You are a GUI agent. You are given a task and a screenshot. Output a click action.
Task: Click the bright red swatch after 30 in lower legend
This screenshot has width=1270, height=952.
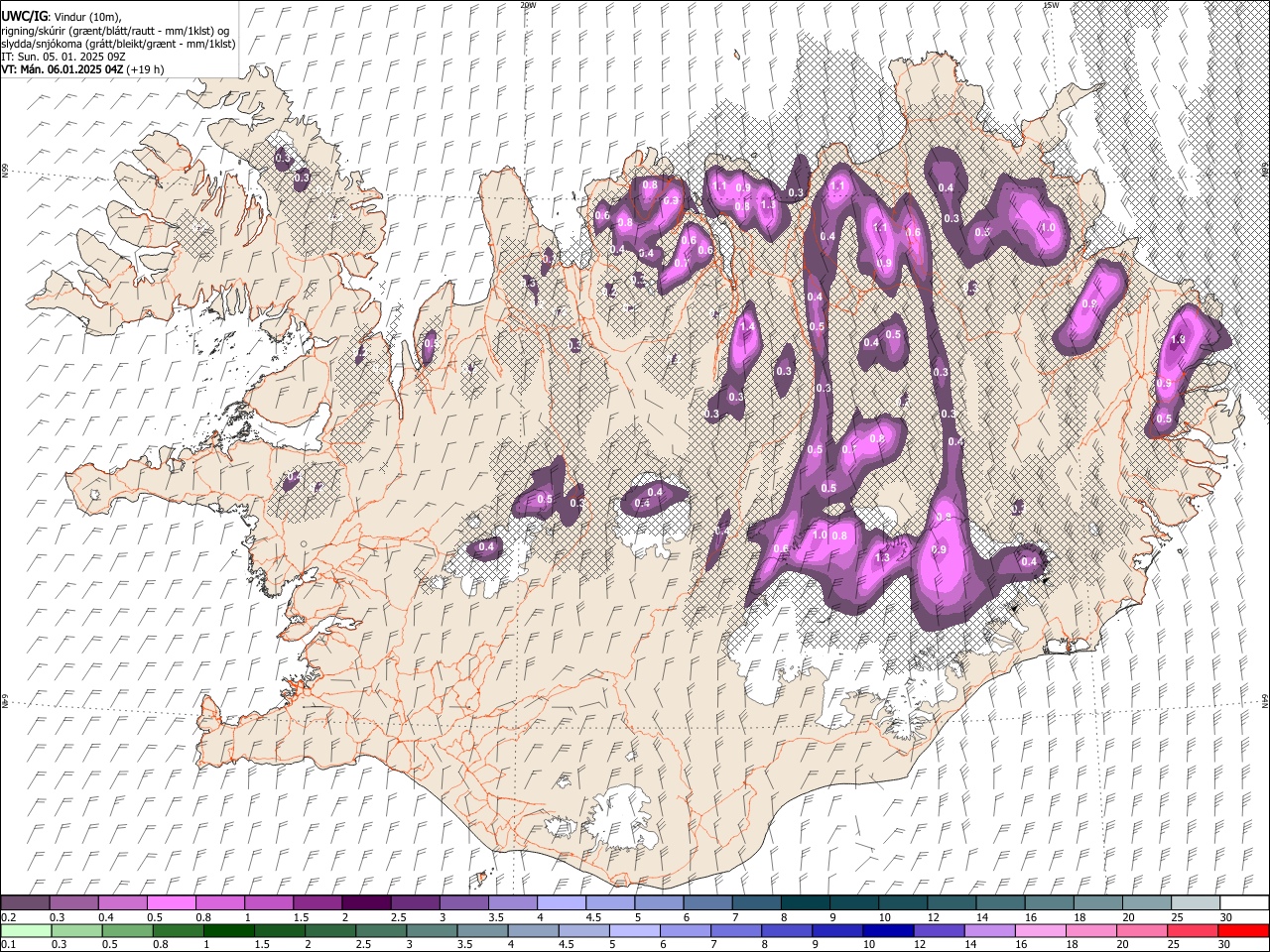click(x=1243, y=930)
